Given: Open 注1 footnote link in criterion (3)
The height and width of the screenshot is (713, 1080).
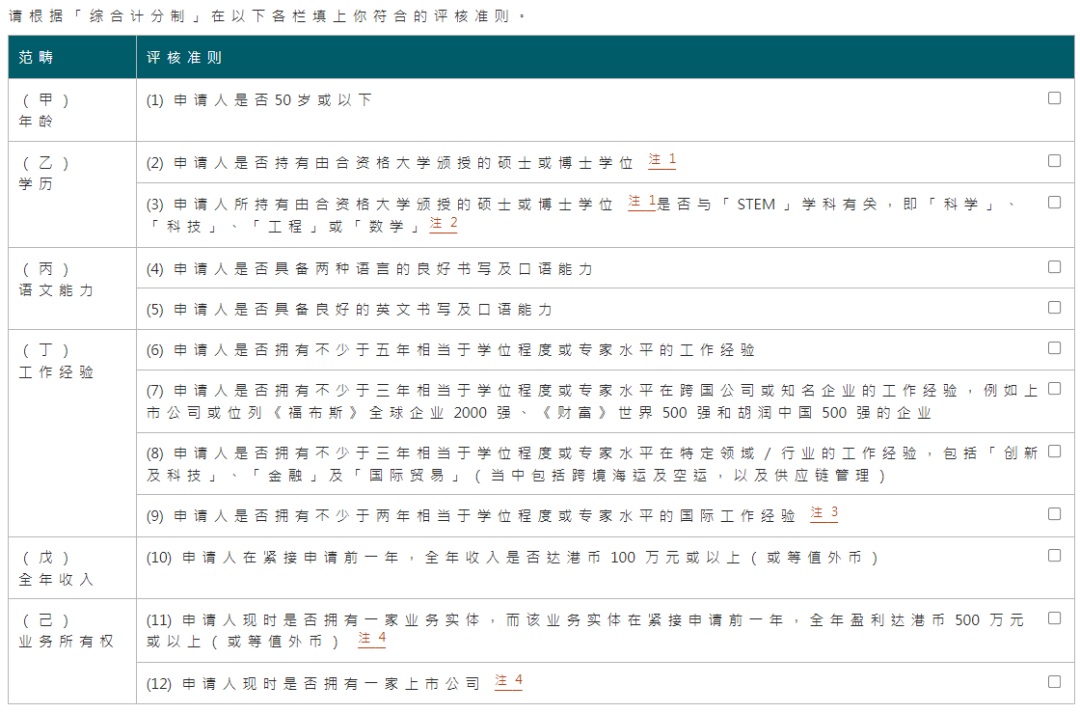Looking at the screenshot, I should 641,202.
